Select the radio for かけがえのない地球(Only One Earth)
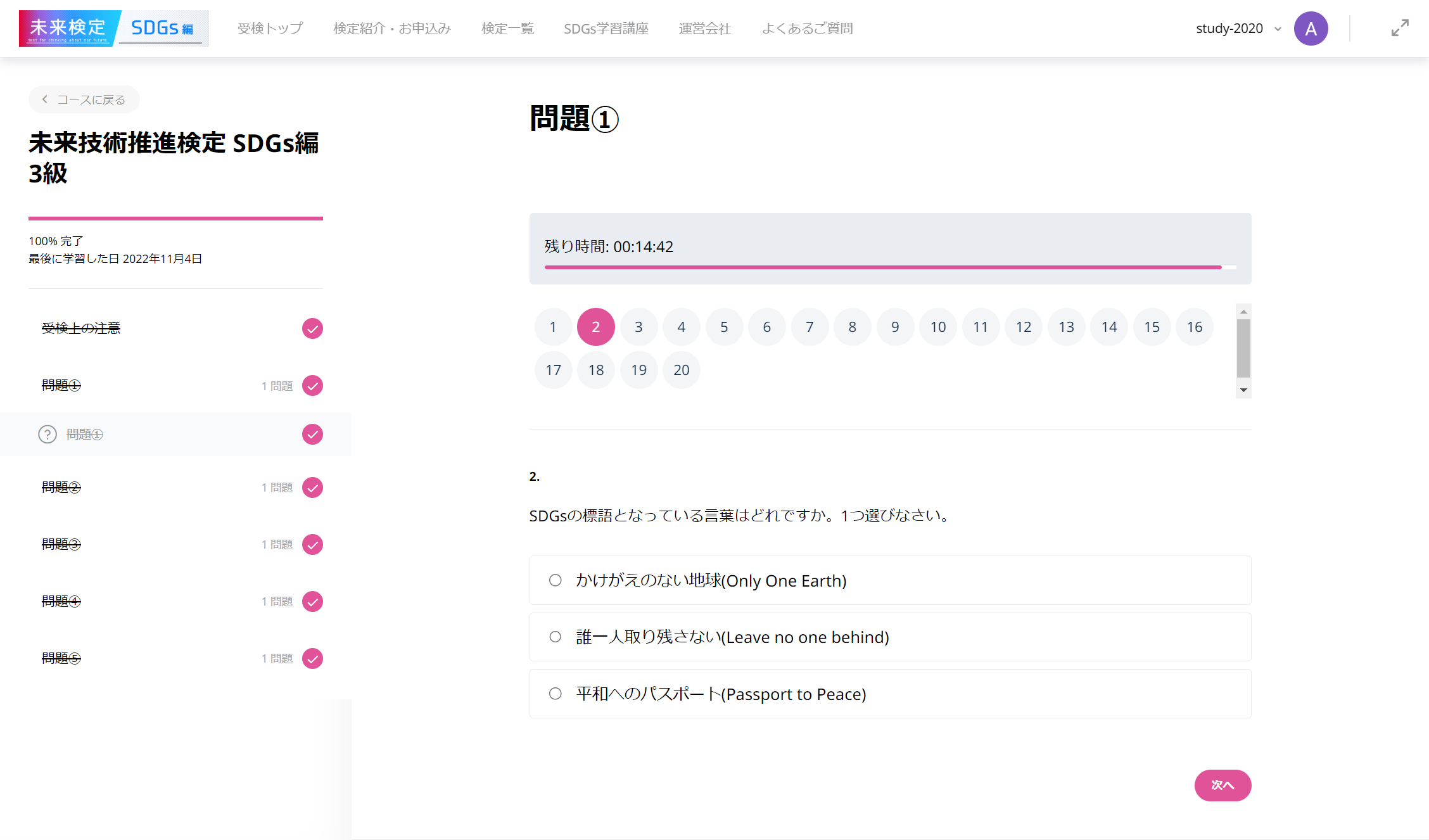 pyautogui.click(x=554, y=580)
